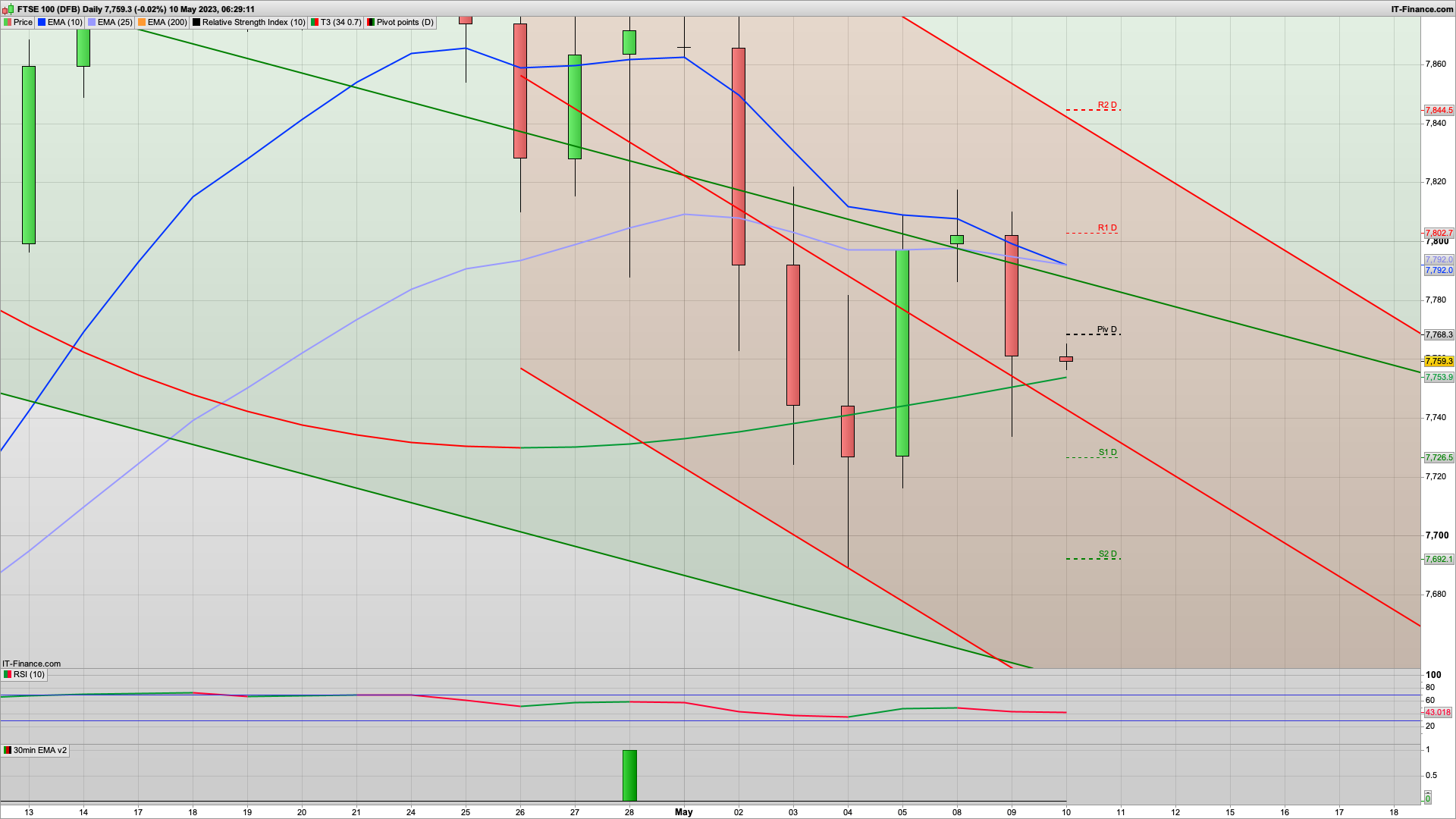Click the IT-Finance.com link at top right
Screen dimensions: 1456x819
pos(1422,9)
